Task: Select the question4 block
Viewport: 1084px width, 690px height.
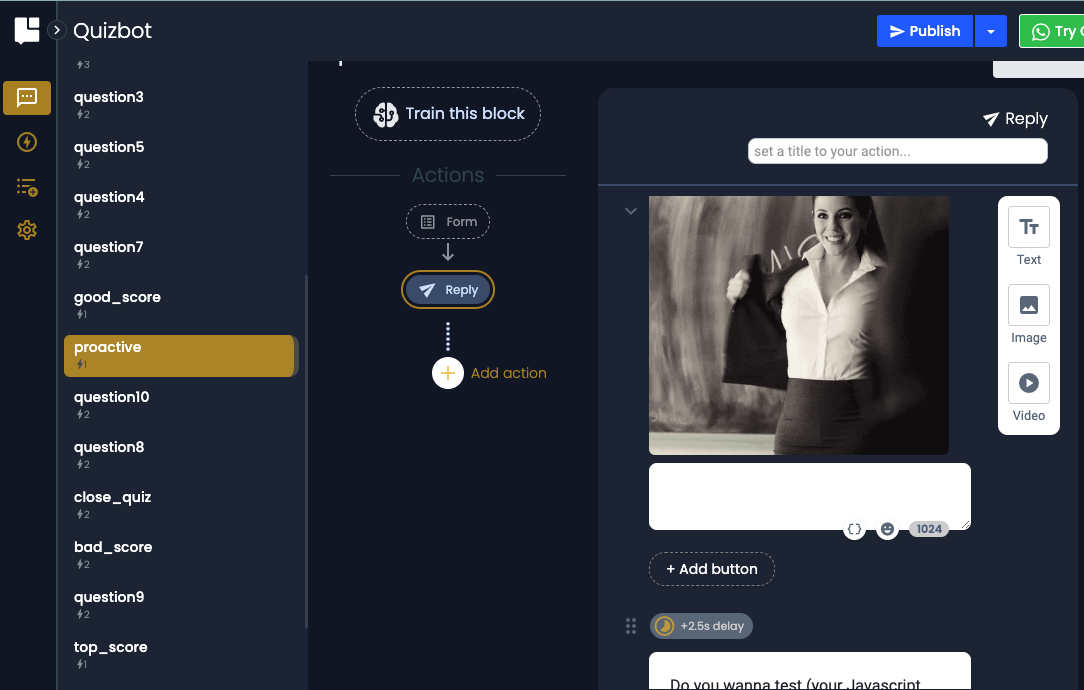Action: (x=180, y=205)
